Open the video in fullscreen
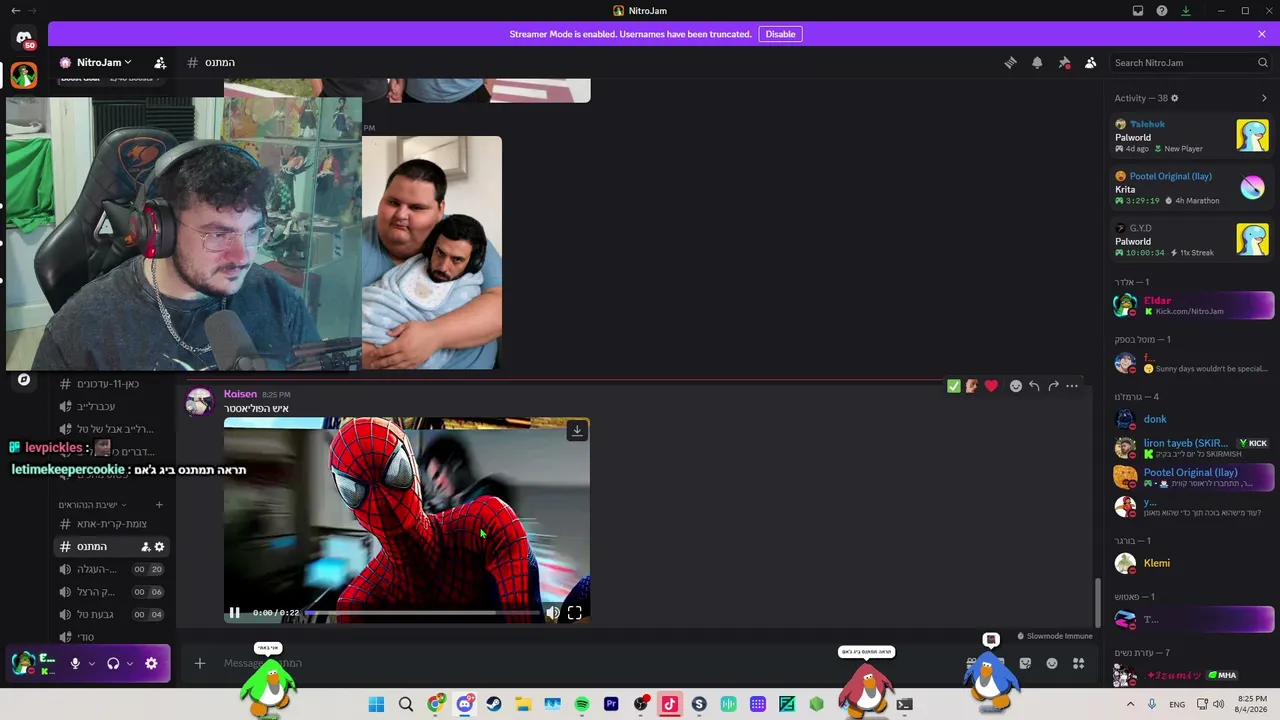The width and height of the screenshot is (1280, 720). pos(575,613)
